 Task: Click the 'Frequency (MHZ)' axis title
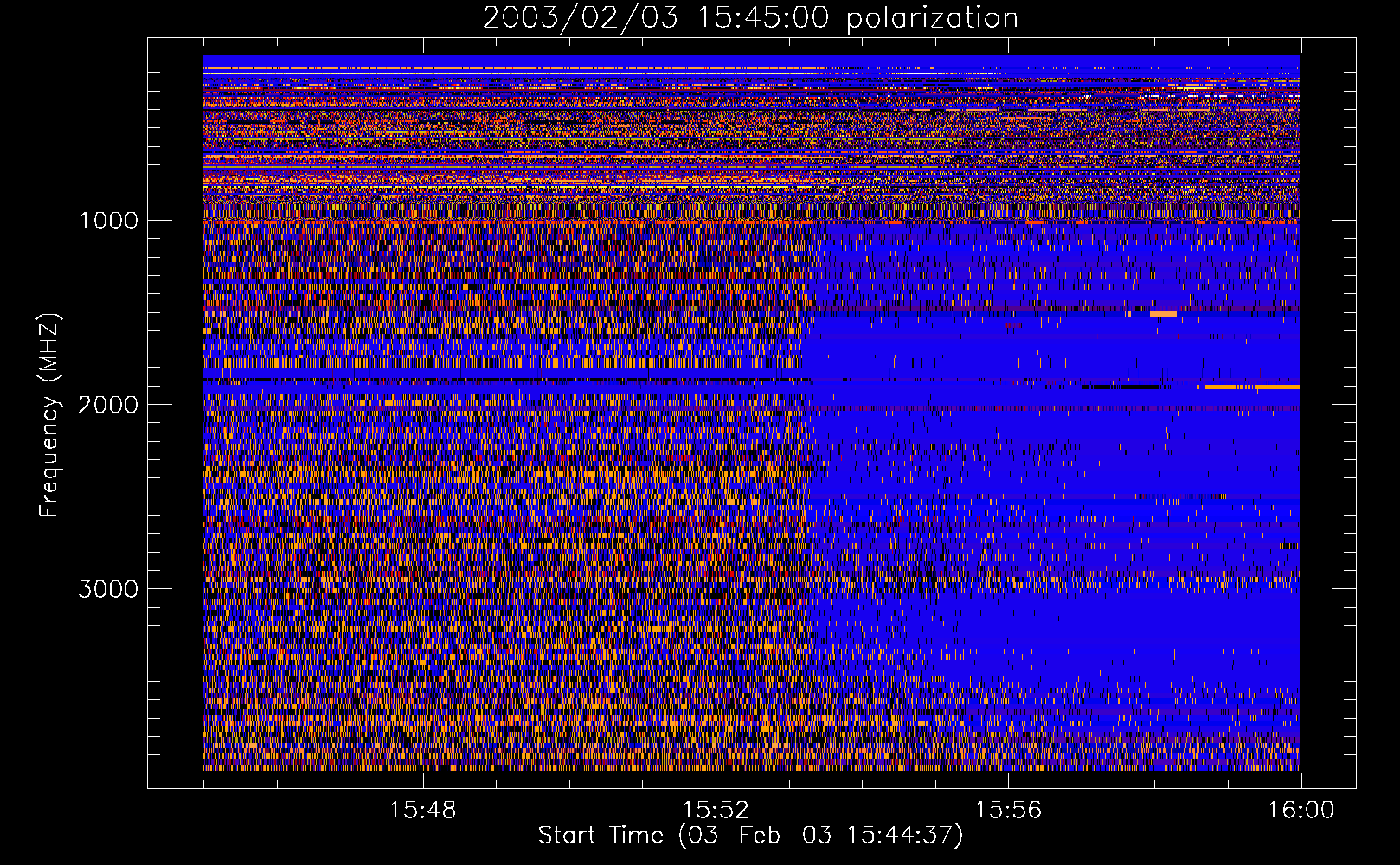(49, 415)
